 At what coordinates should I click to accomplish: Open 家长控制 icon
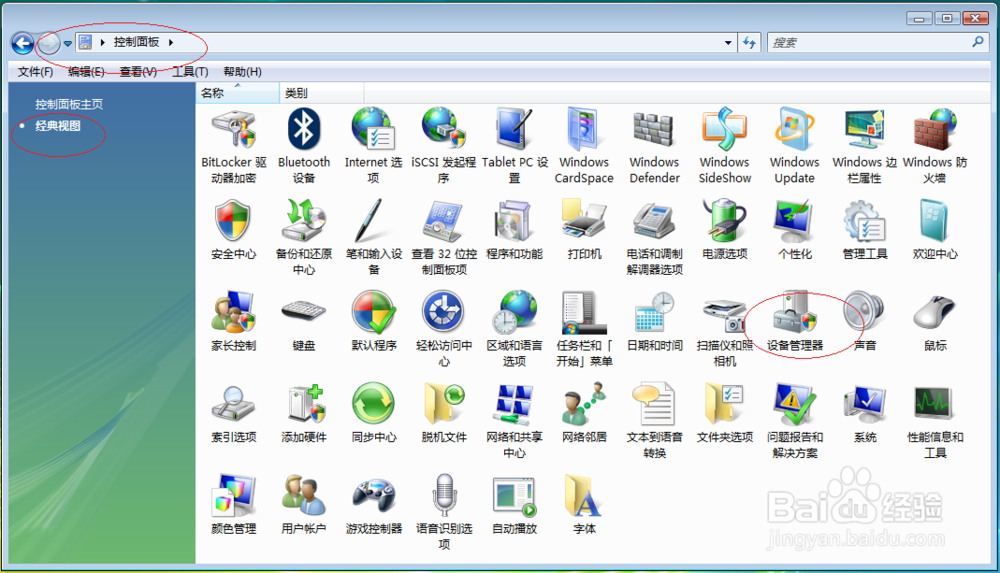(x=233, y=313)
